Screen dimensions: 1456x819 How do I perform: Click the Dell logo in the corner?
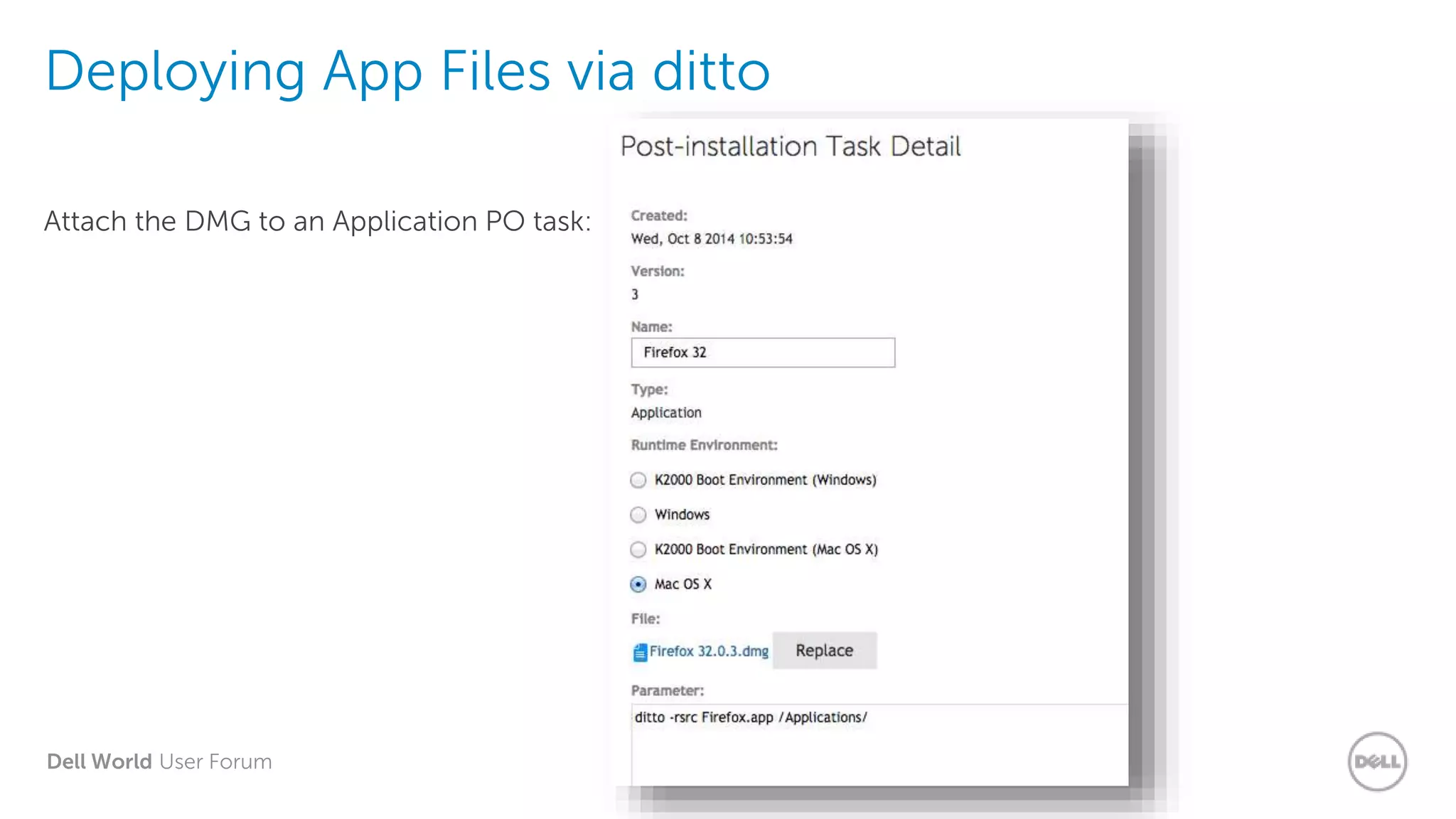point(1377,761)
